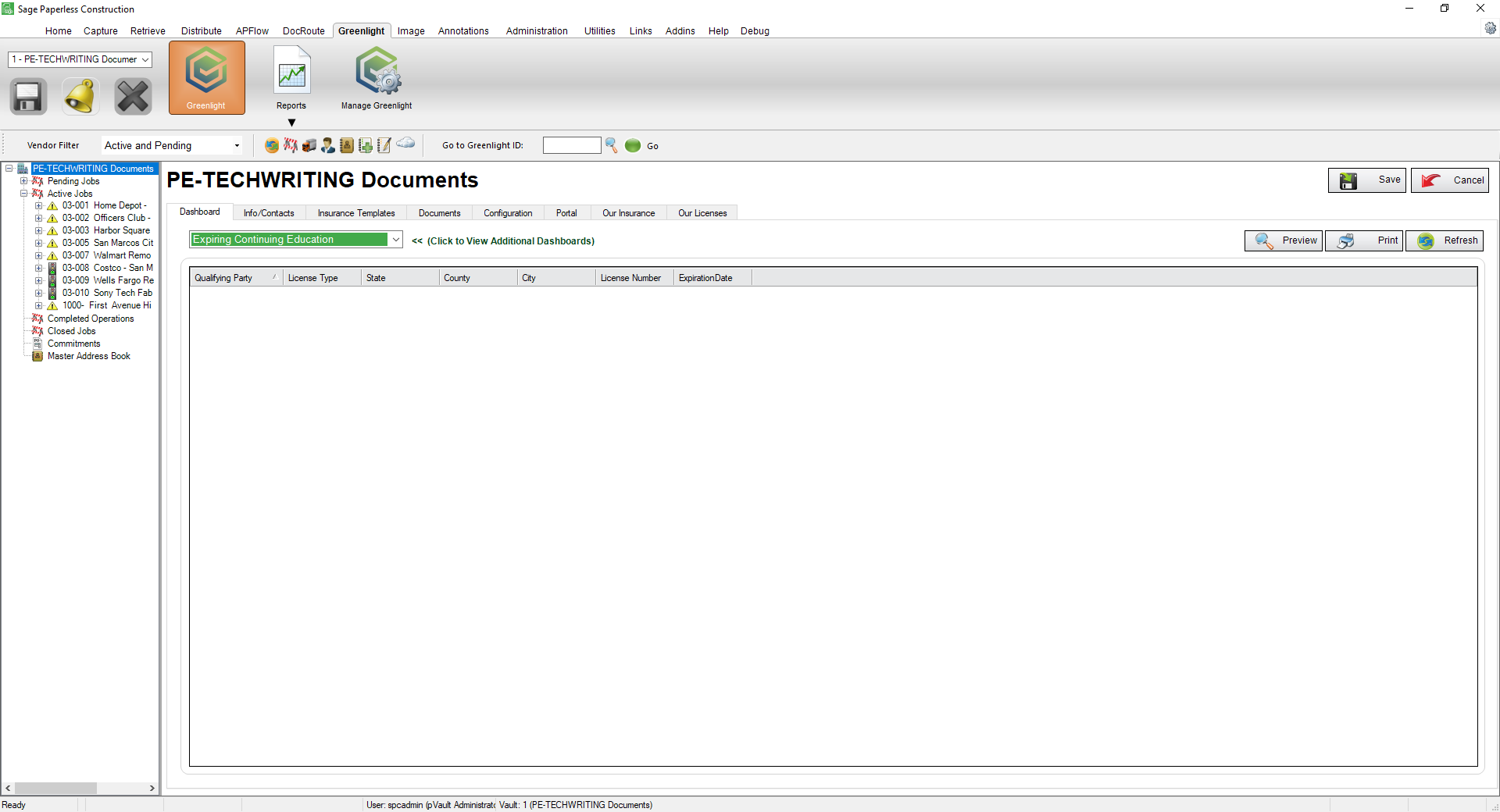Screen dimensions: 1500x812
Task: Expand the Pending Jobs tree node
Action: tap(23, 181)
